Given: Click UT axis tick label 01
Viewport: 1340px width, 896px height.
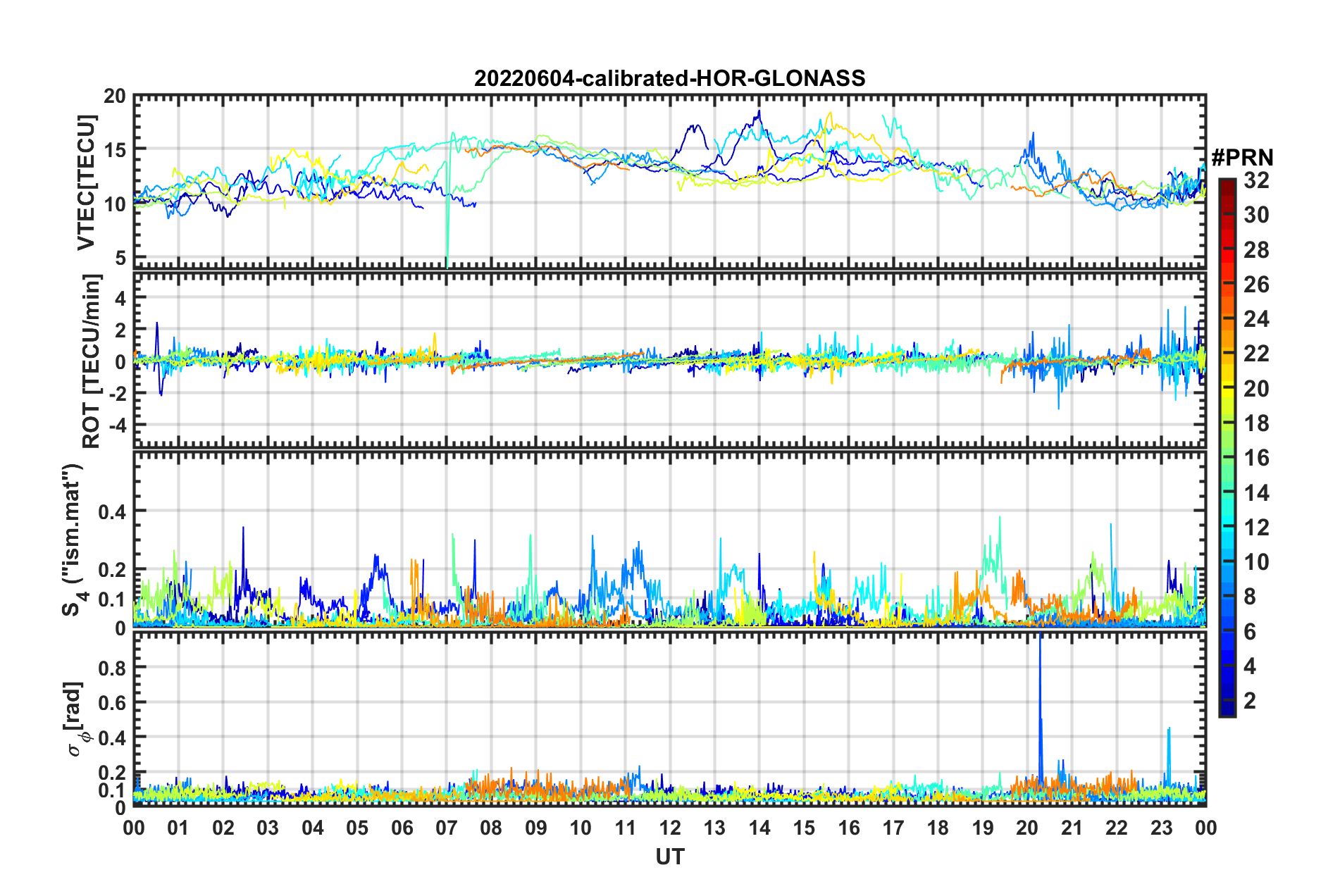Looking at the screenshot, I should click(x=178, y=828).
